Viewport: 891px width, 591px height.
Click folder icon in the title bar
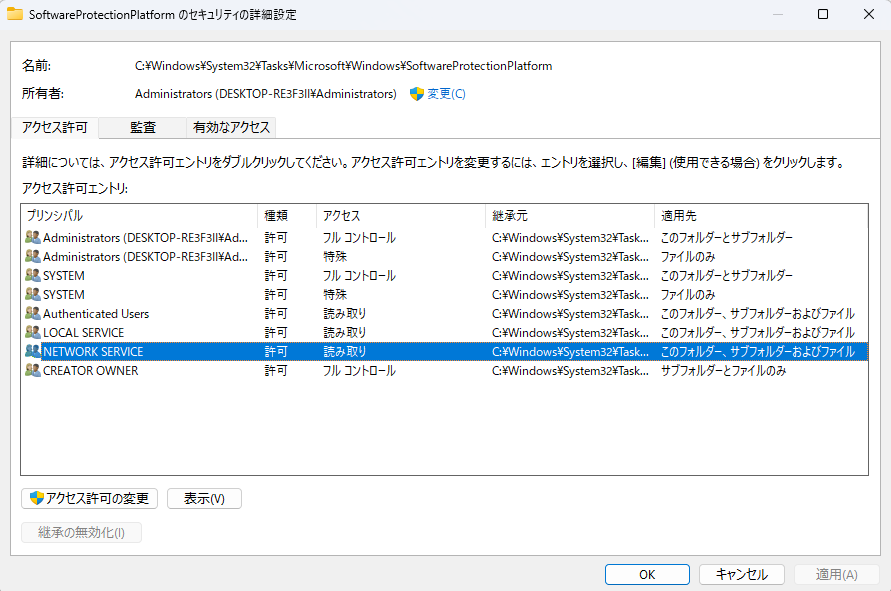(15, 14)
